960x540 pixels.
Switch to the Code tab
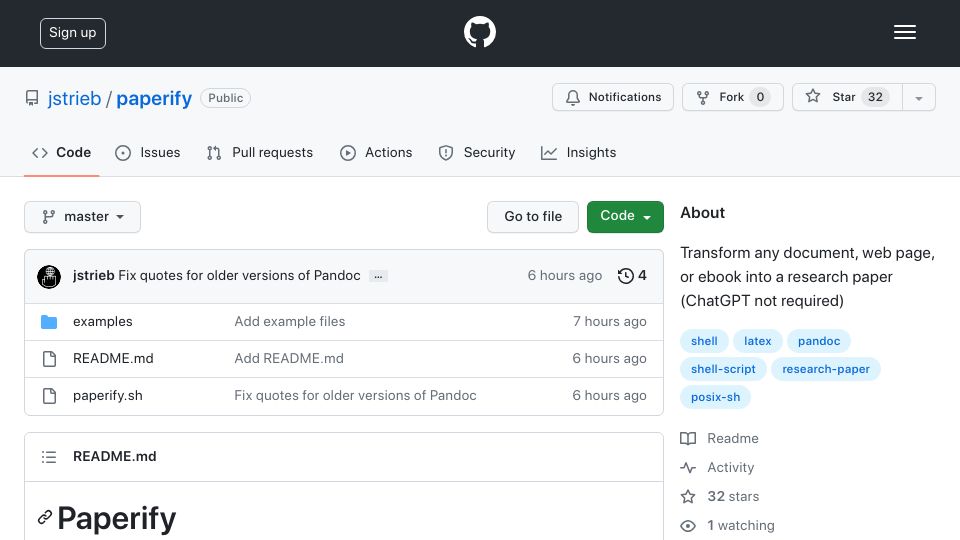[61, 152]
